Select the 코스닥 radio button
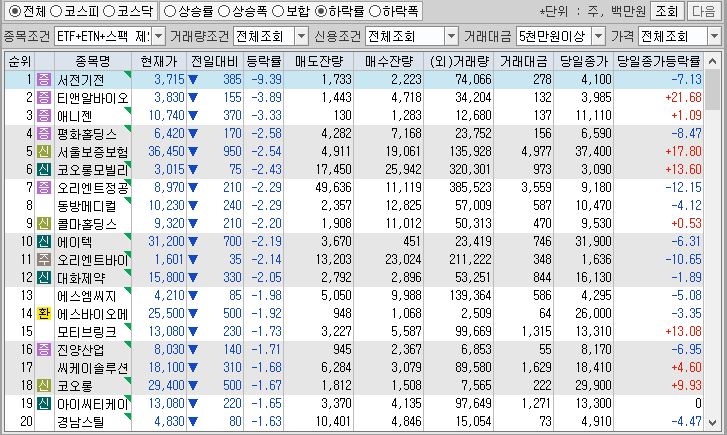The height and width of the screenshot is (435, 727). point(109,11)
